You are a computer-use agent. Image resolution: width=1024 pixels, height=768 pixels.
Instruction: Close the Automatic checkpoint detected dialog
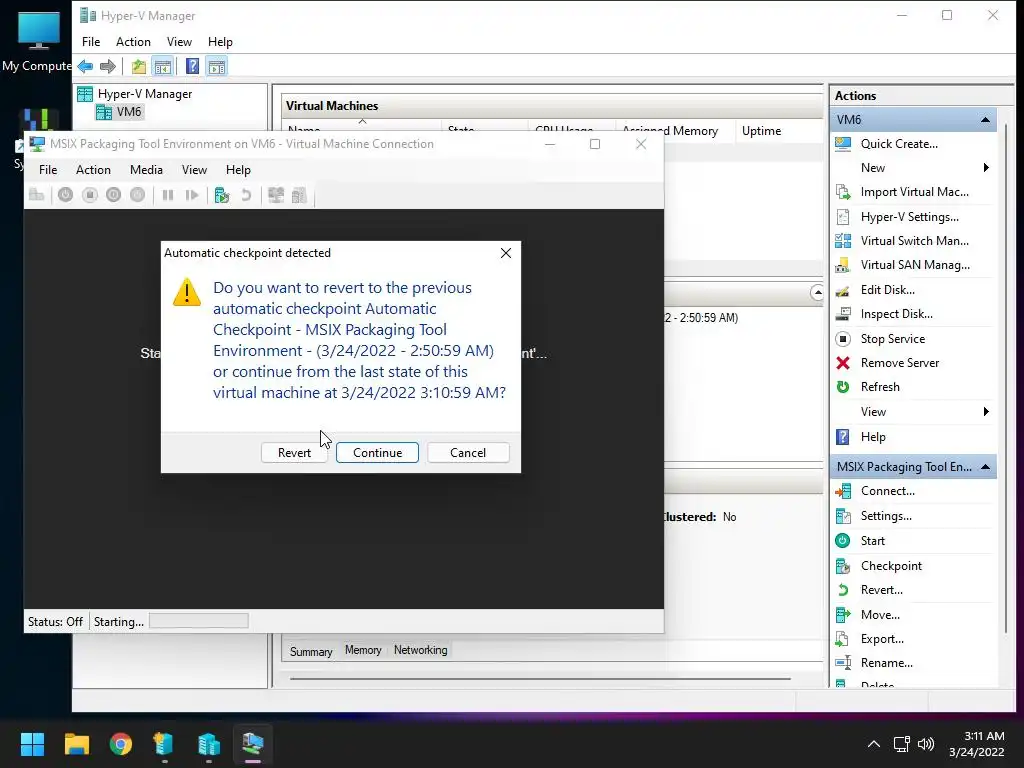(505, 253)
